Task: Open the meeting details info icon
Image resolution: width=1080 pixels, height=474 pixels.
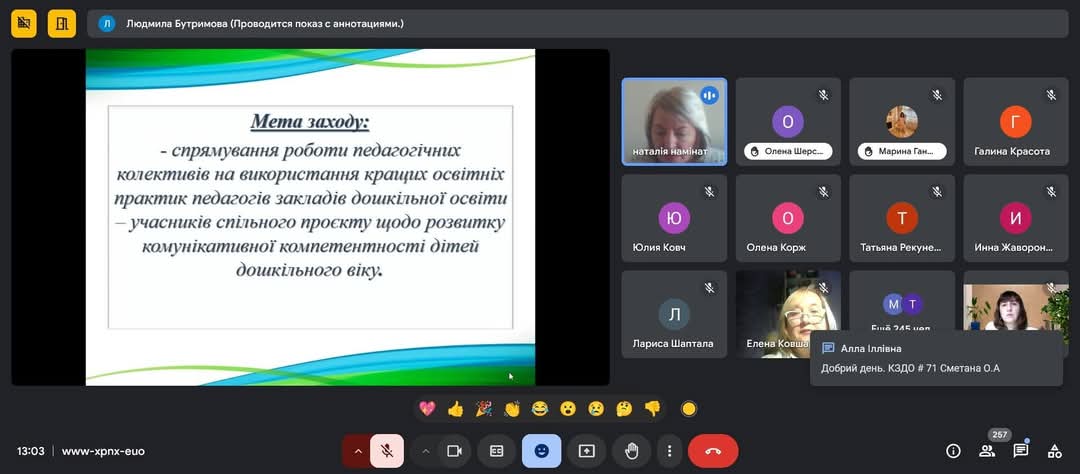Action: click(x=953, y=451)
